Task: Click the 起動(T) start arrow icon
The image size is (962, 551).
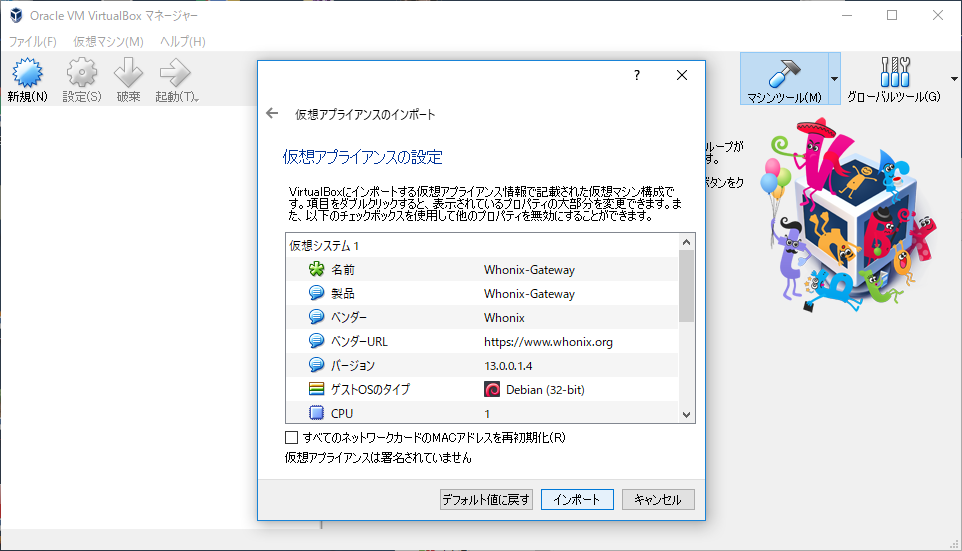Action: [x=175, y=72]
